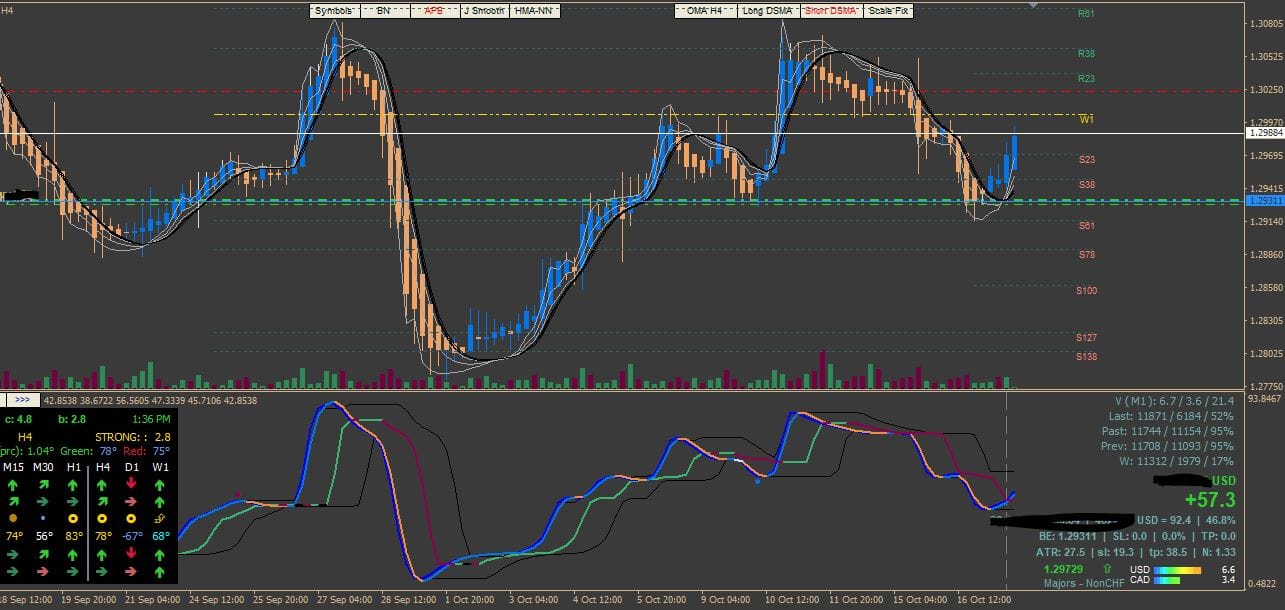Click the current price label 1.29884
The image size is (1285, 610).
pos(1264,132)
